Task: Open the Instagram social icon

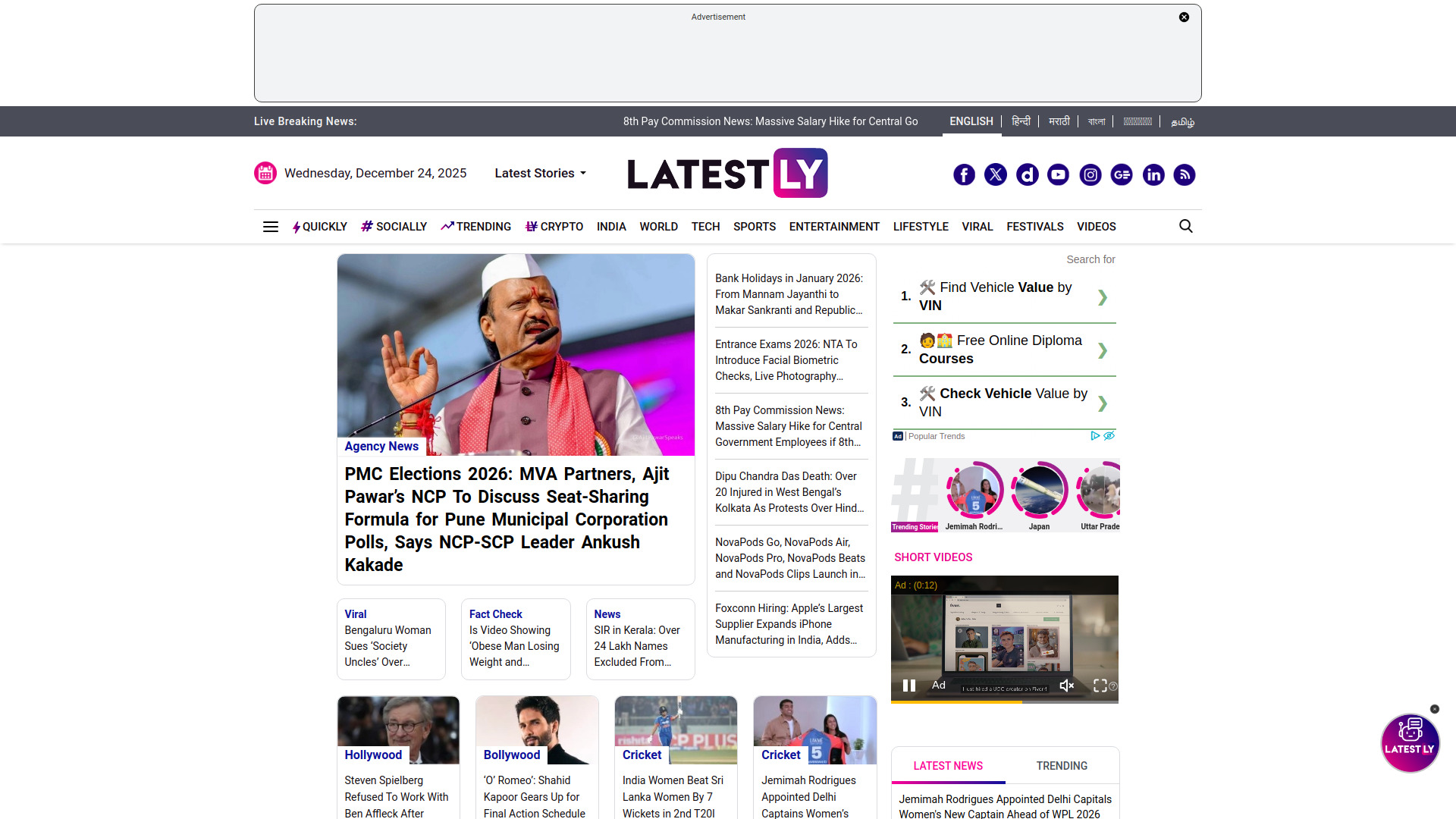Action: coord(1090,175)
